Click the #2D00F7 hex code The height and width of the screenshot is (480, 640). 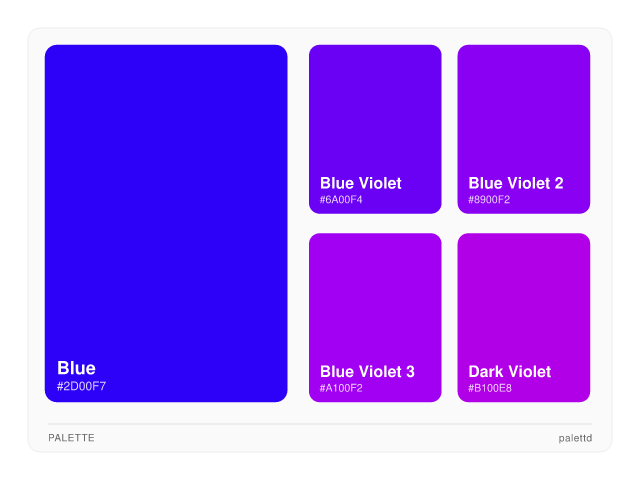tap(81, 386)
